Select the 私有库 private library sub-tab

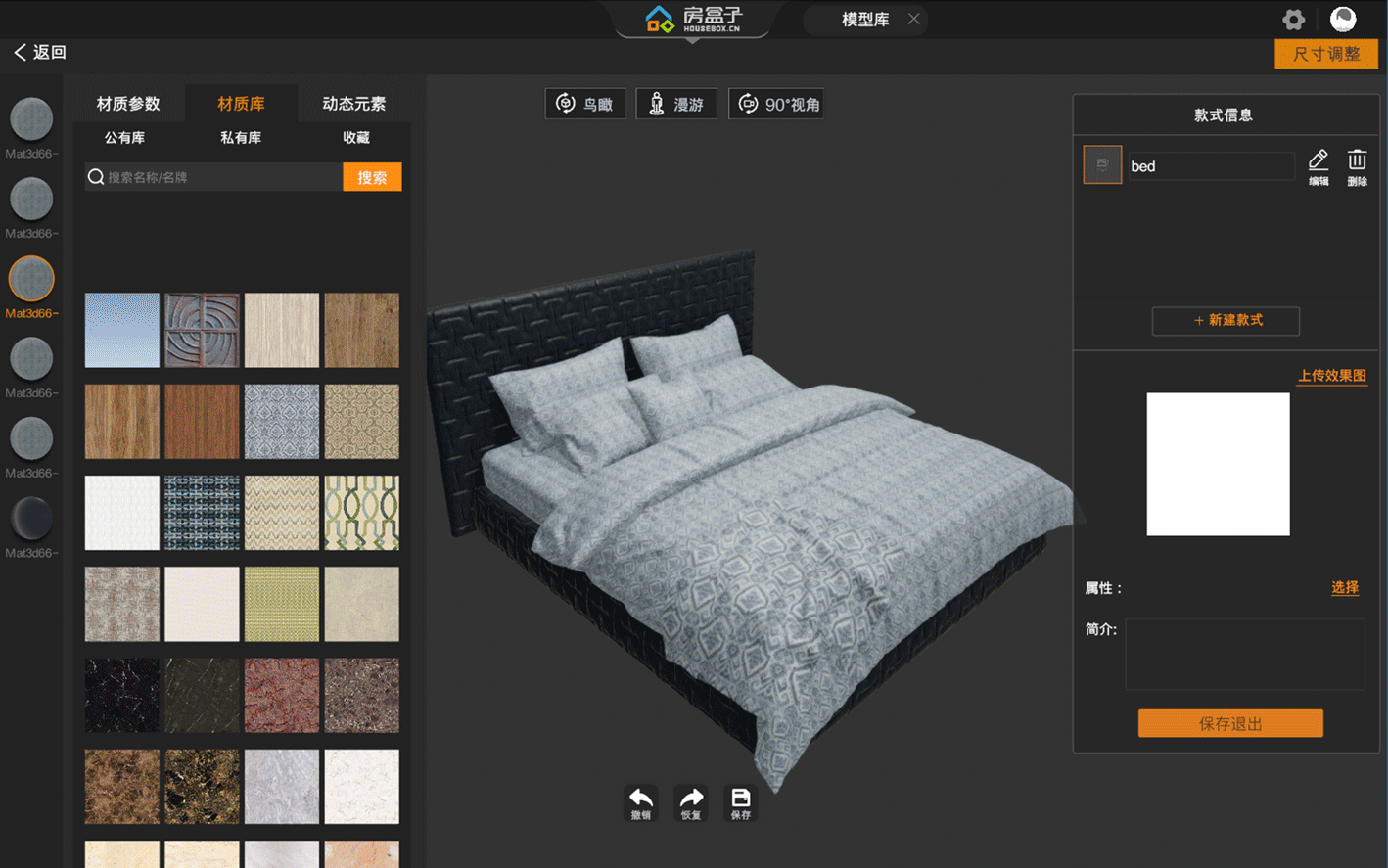click(241, 138)
